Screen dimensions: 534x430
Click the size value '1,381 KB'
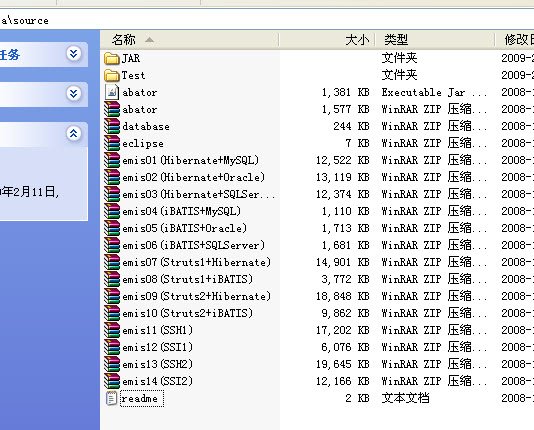coord(346,92)
